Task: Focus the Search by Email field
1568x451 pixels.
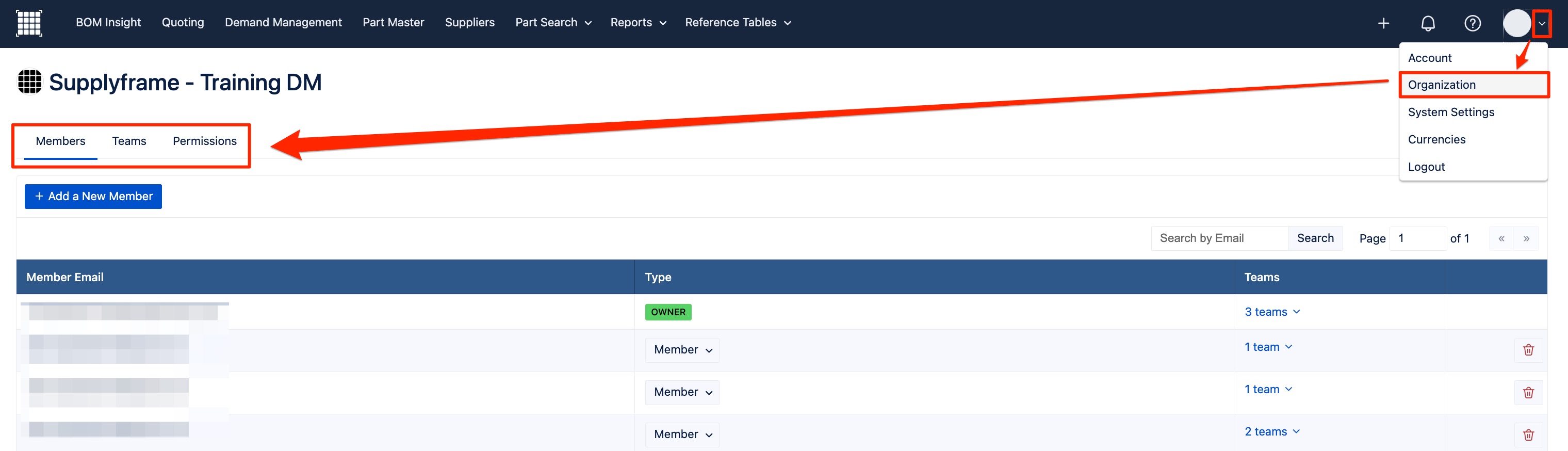Action: point(1219,238)
